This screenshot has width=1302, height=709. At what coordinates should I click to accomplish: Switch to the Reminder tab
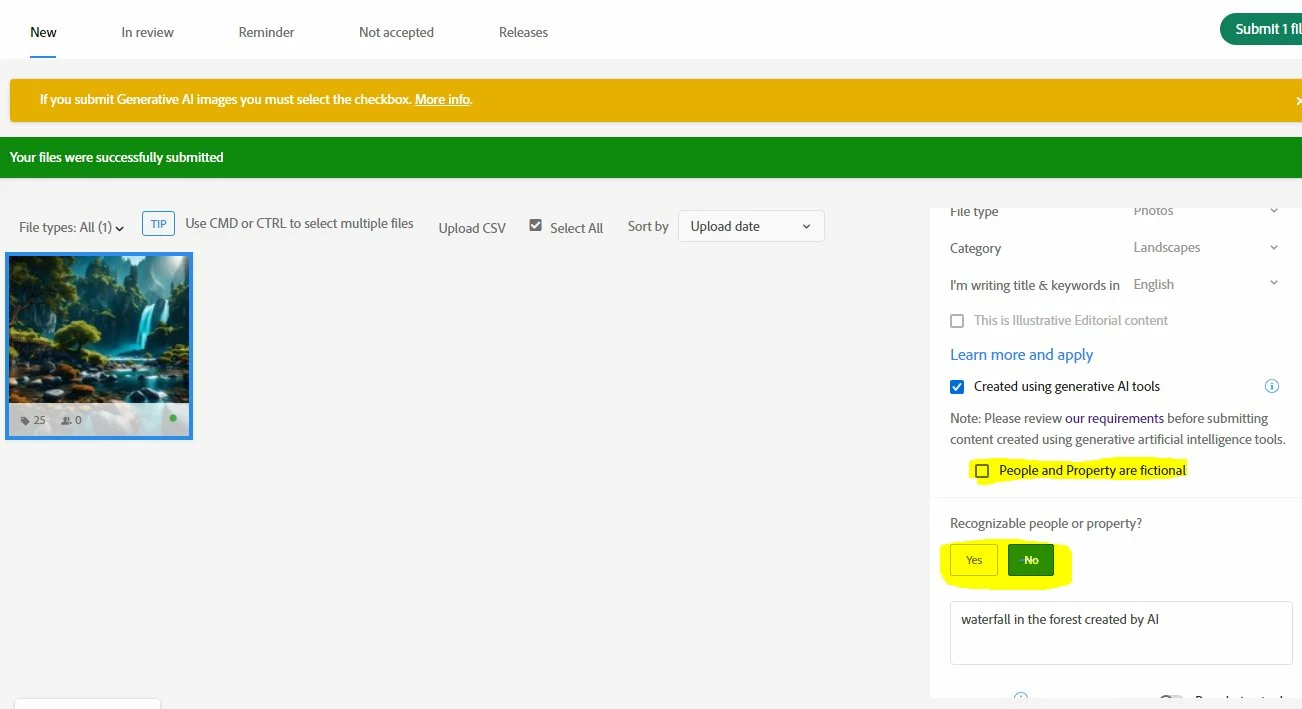coord(266,32)
